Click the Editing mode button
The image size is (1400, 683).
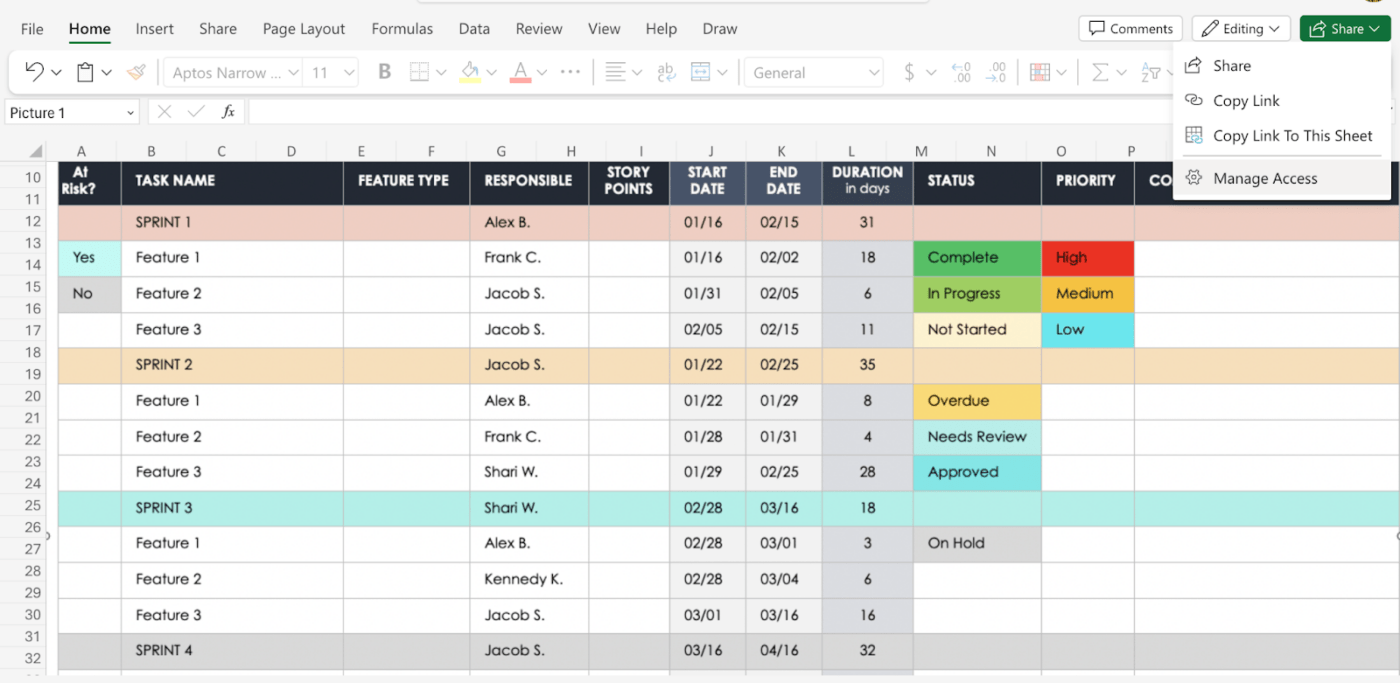coord(1241,29)
